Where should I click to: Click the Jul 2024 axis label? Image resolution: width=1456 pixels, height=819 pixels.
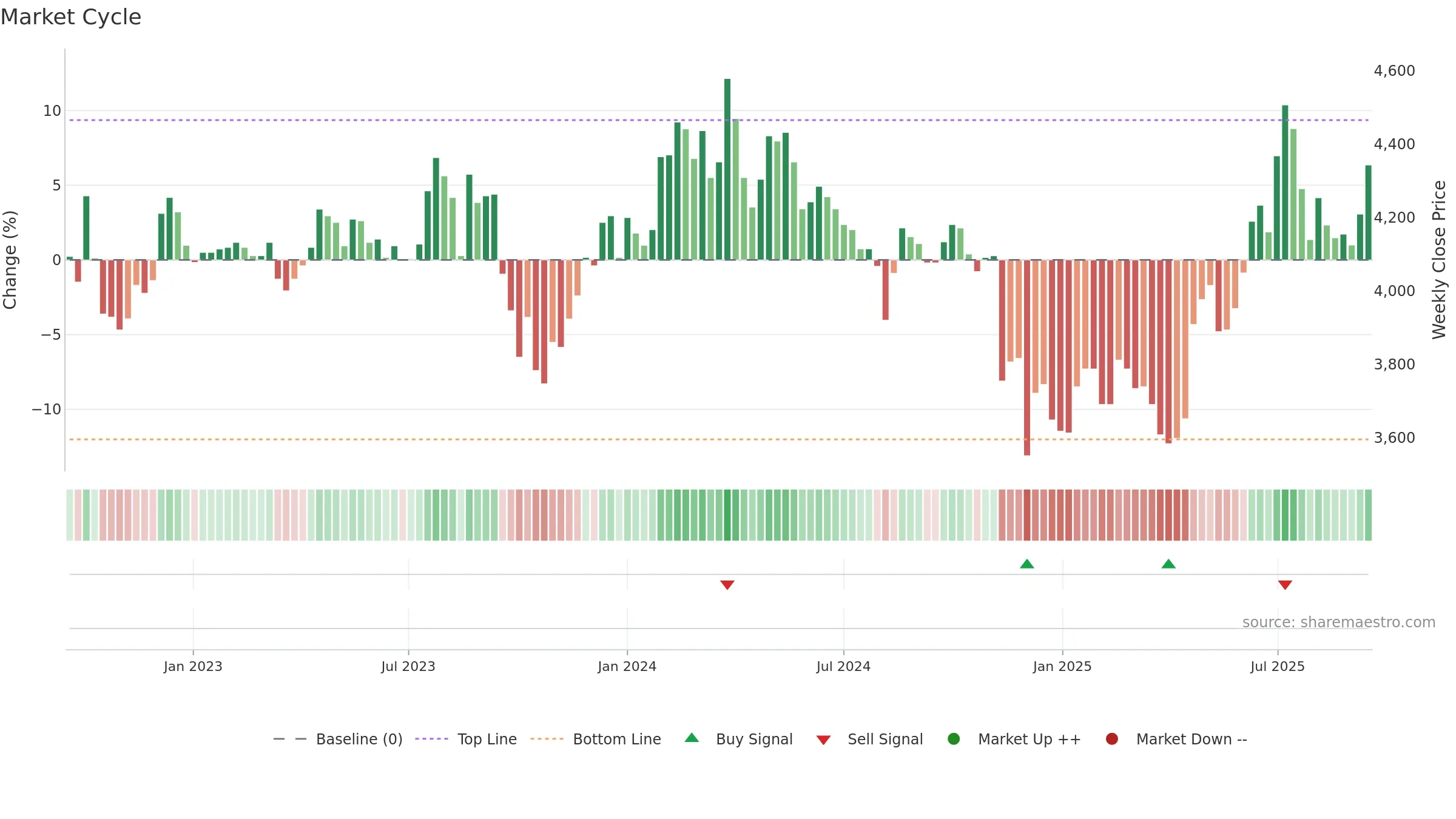tap(843, 666)
